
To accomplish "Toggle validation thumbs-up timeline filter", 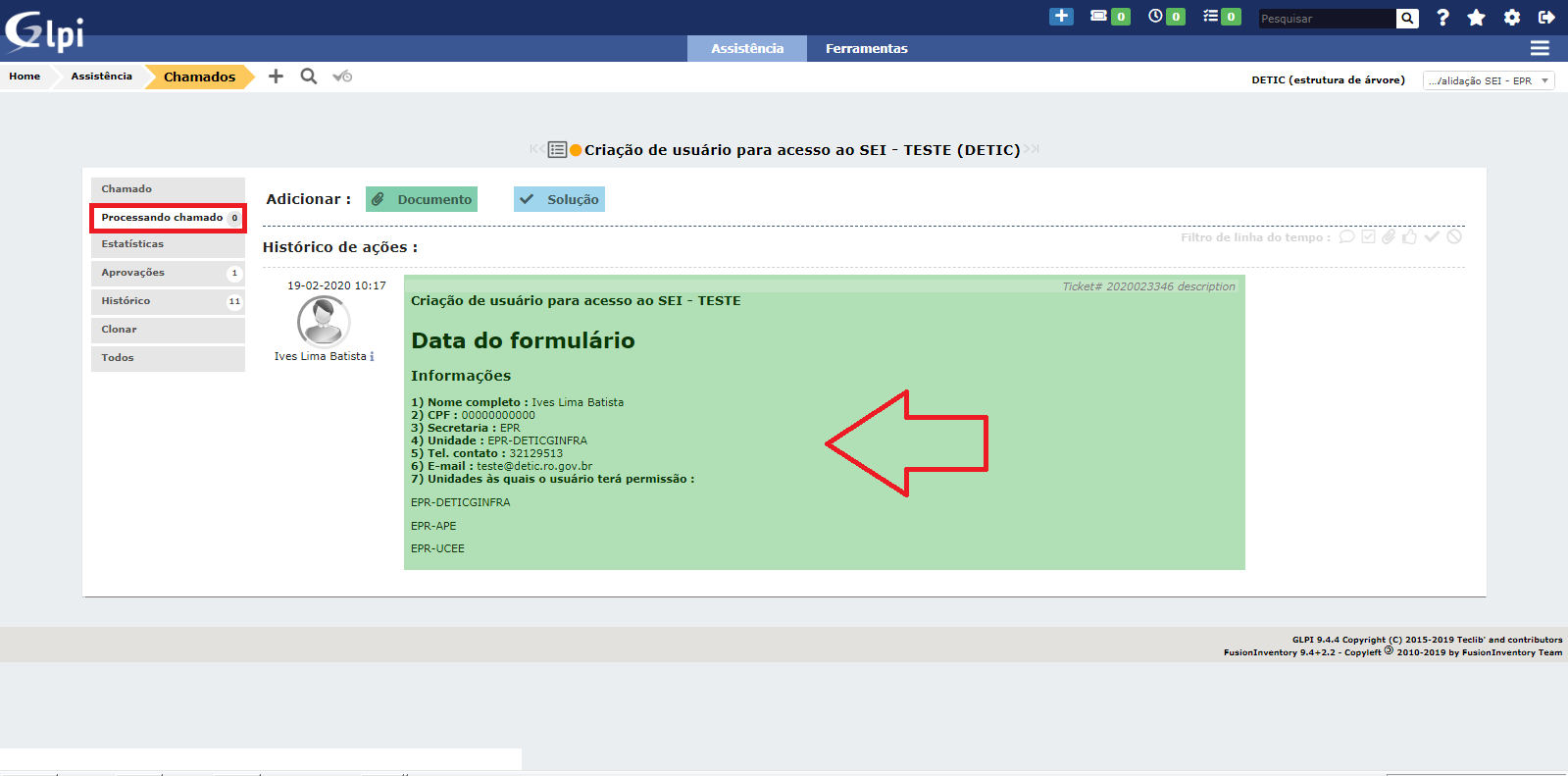I will click(1409, 237).
